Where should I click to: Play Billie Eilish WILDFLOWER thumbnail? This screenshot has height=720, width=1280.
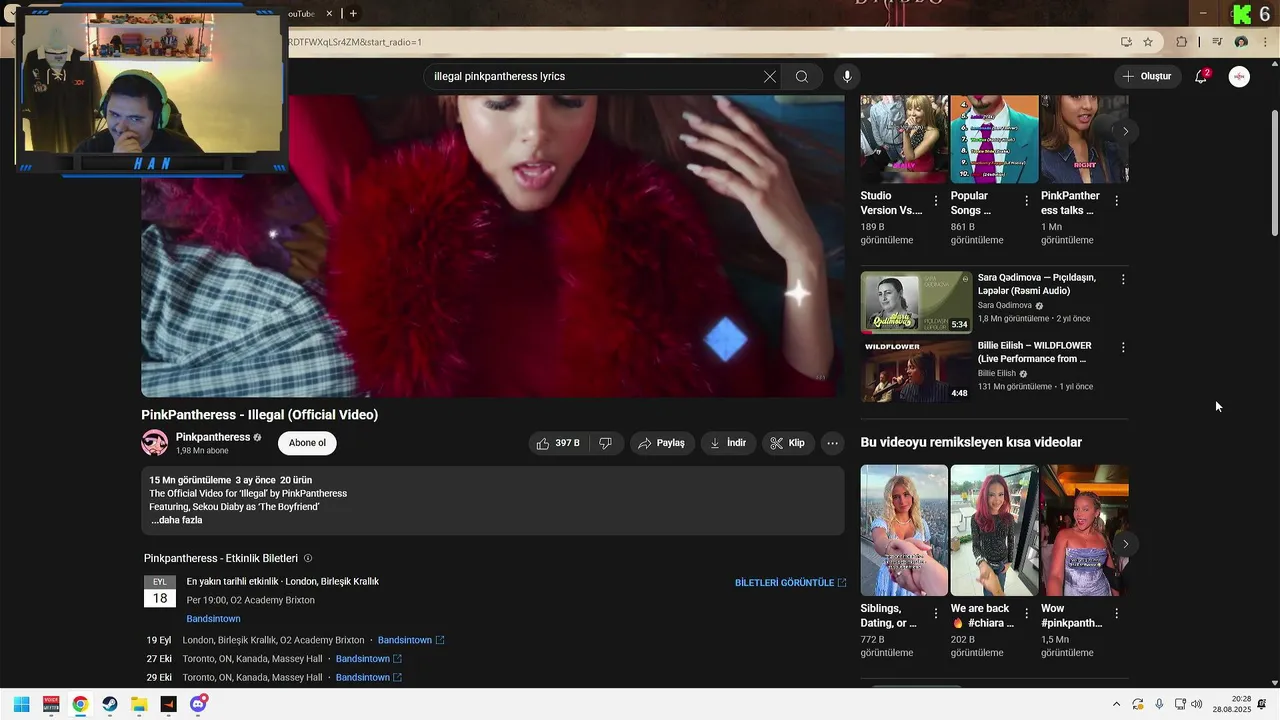click(916, 370)
